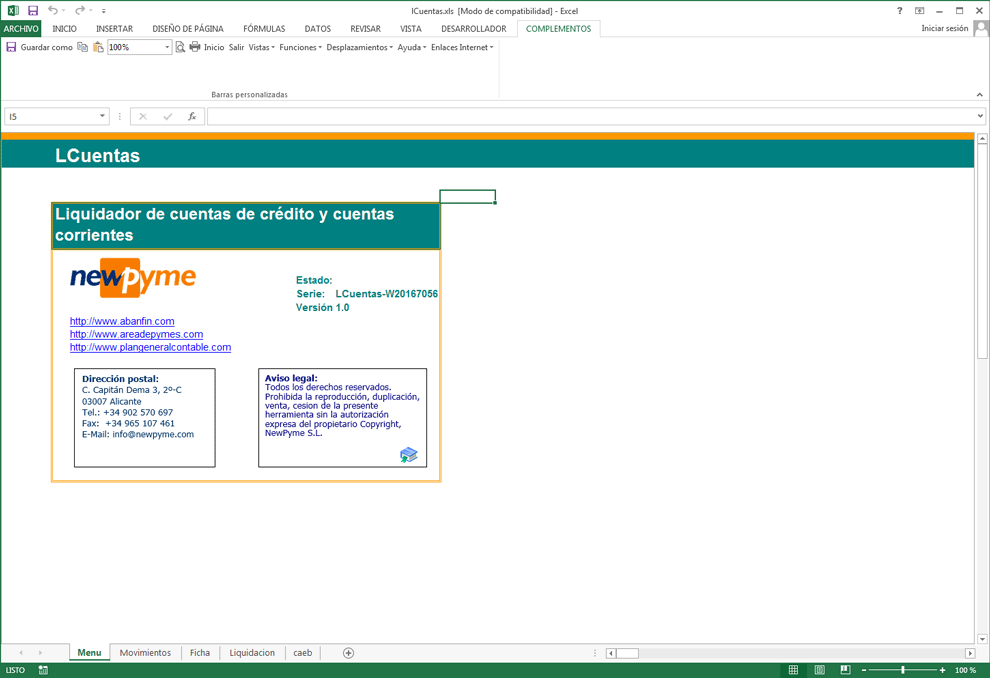Open the FÓRMULAS ribbon tab
Image resolution: width=990 pixels, height=678 pixels.
click(x=264, y=28)
